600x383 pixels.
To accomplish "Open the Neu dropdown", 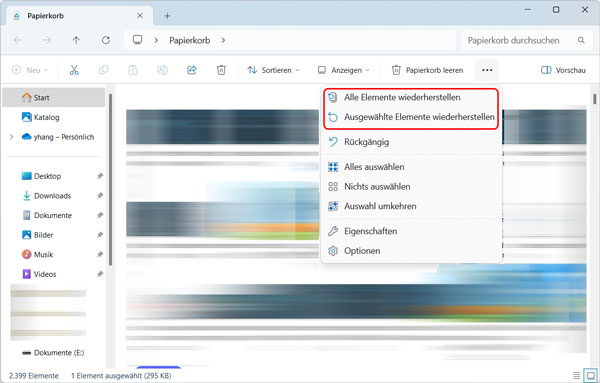I will [x=30, y=70].
